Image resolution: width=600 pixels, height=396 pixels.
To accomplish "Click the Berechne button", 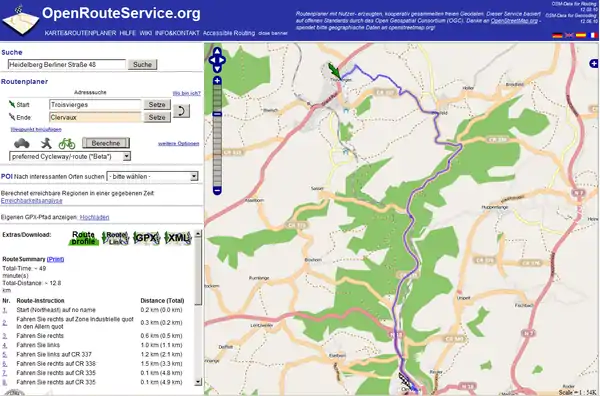I will (x=106, y=143).
